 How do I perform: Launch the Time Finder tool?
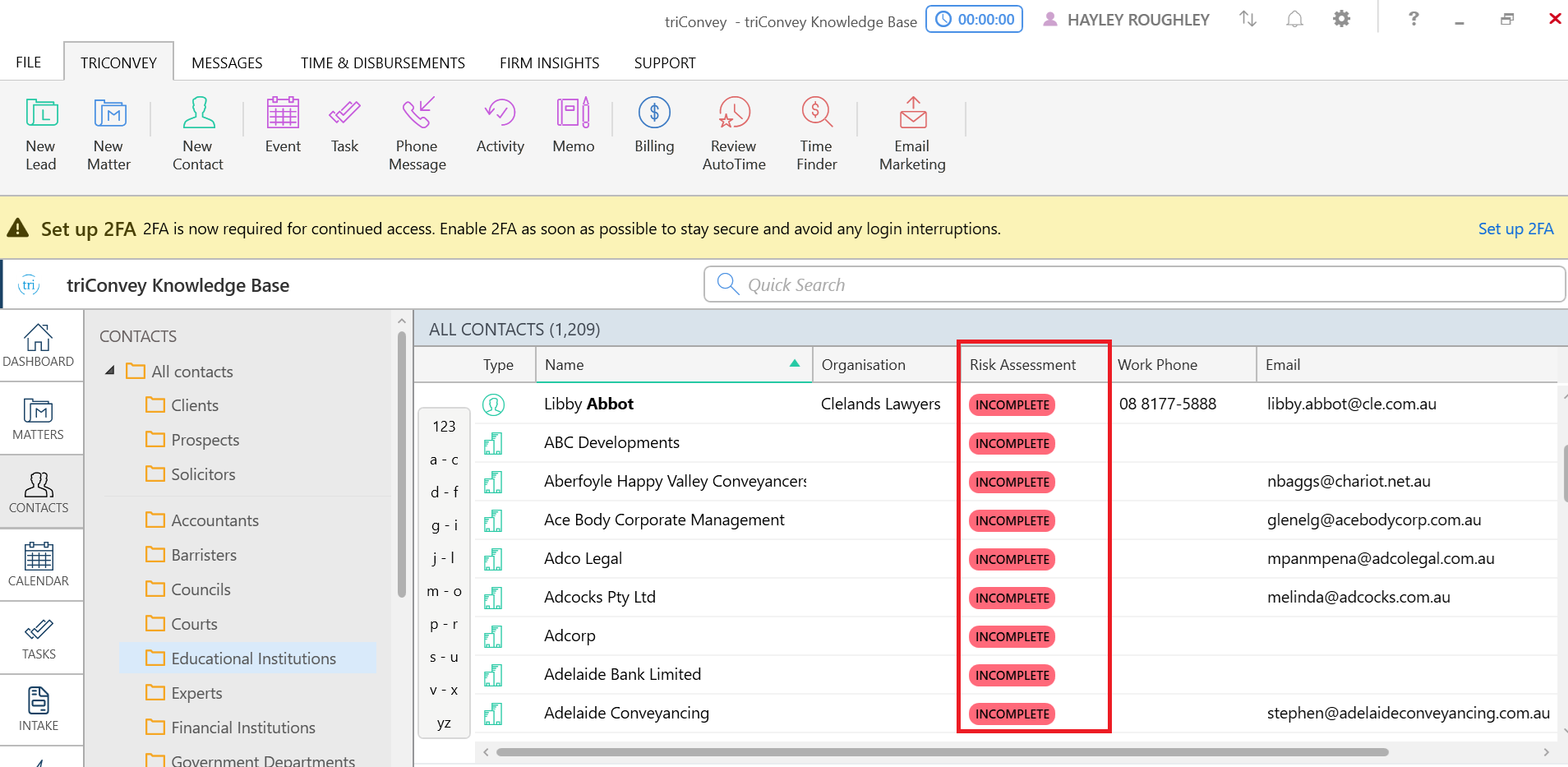click(x=816, y=133)
